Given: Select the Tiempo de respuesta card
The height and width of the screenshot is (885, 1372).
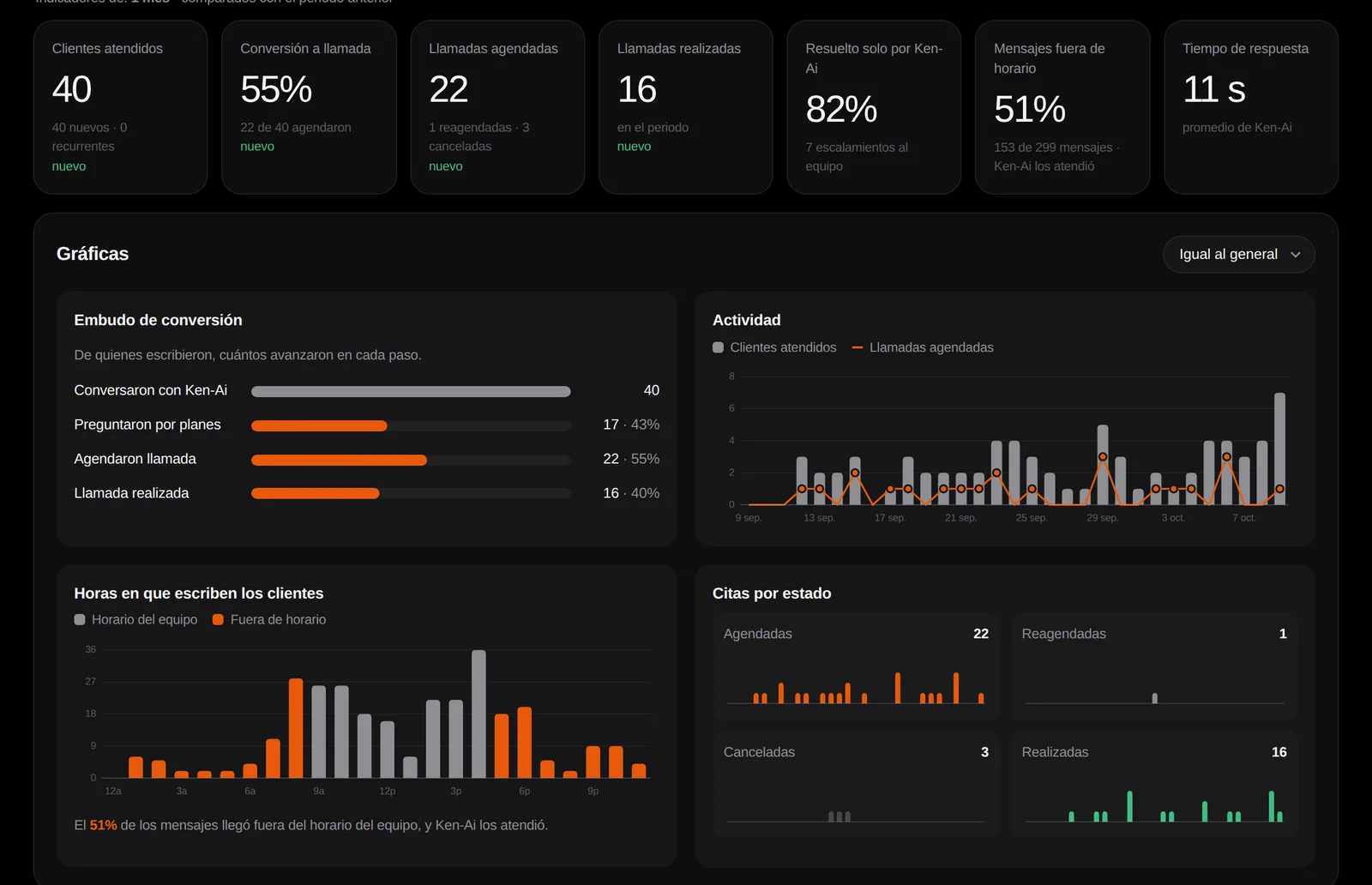Looking at the screenshot, I should [1251, 107].
